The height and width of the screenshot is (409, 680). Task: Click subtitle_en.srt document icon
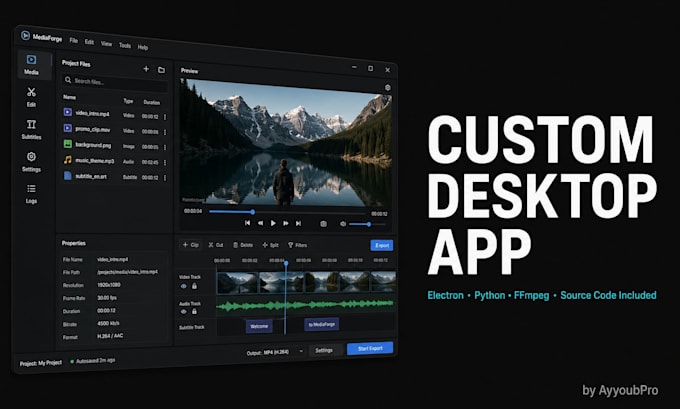[x=68, y=176]
